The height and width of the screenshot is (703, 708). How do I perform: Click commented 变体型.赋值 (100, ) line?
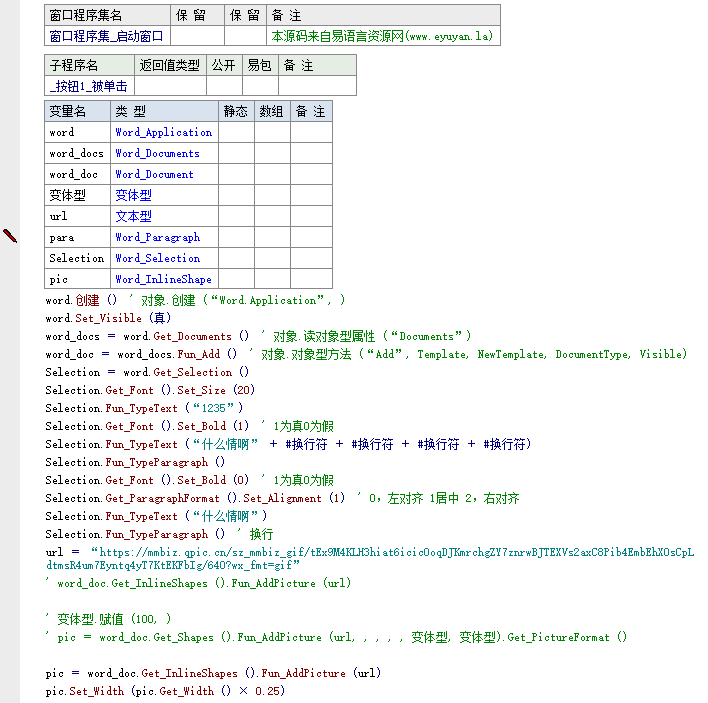[x=108, y=619]
